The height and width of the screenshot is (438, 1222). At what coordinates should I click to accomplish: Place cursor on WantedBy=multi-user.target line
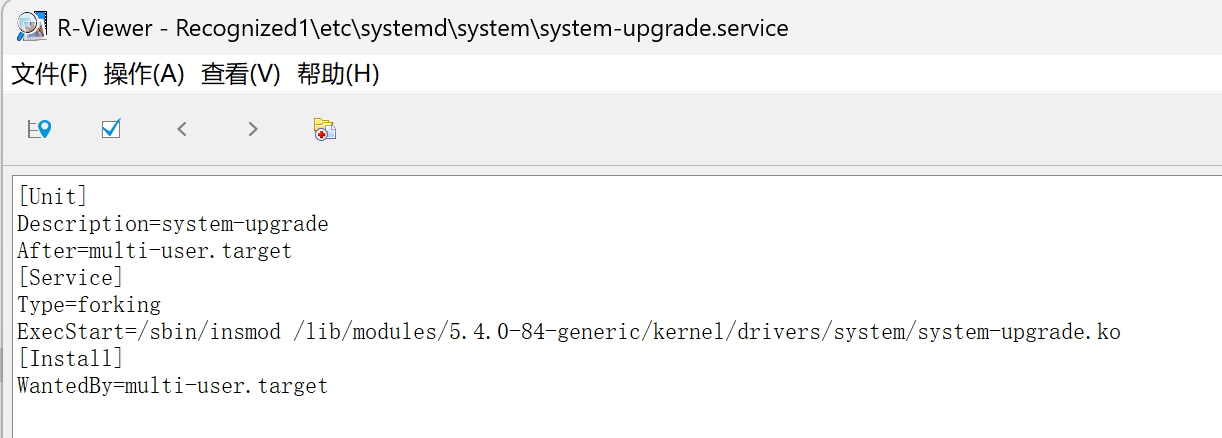tap(172, 386)
